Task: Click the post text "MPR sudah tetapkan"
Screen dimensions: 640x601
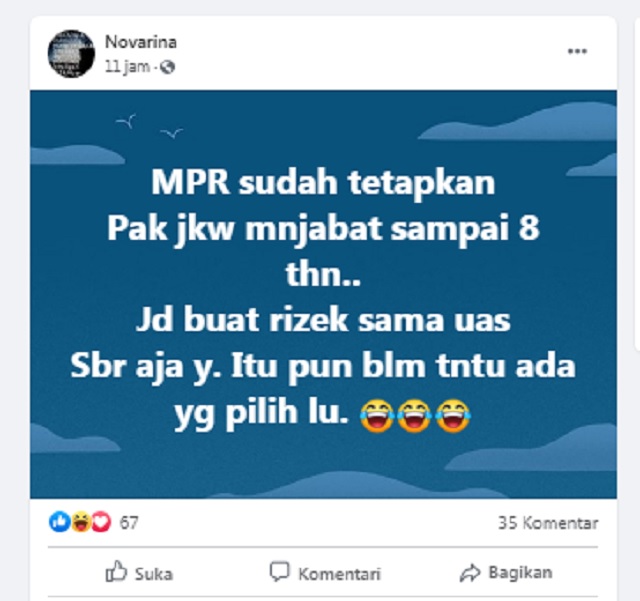Action: pyautogui.click(x=323, y=182)
